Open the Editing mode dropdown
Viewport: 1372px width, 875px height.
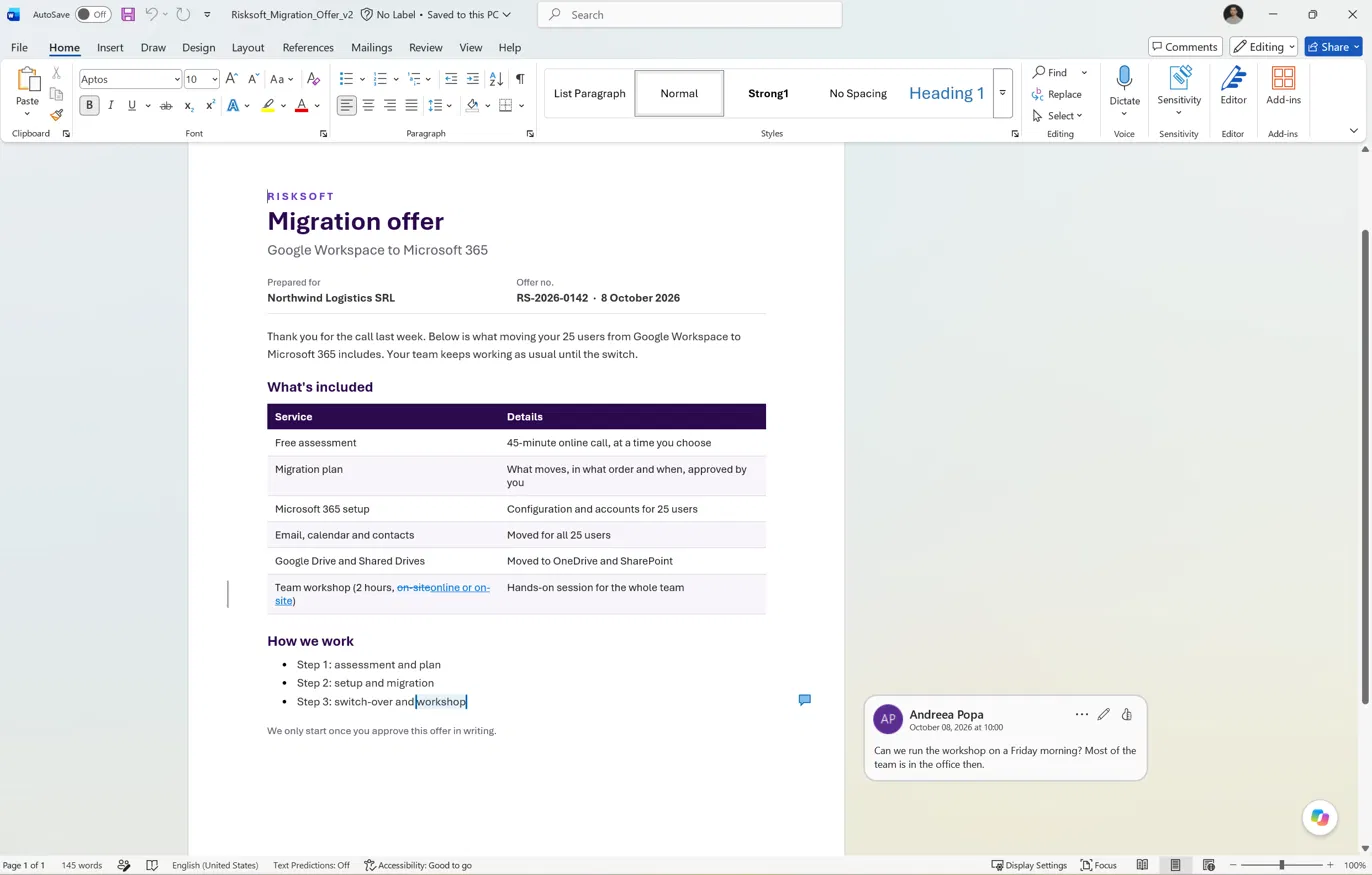(x=1263, y=47)
